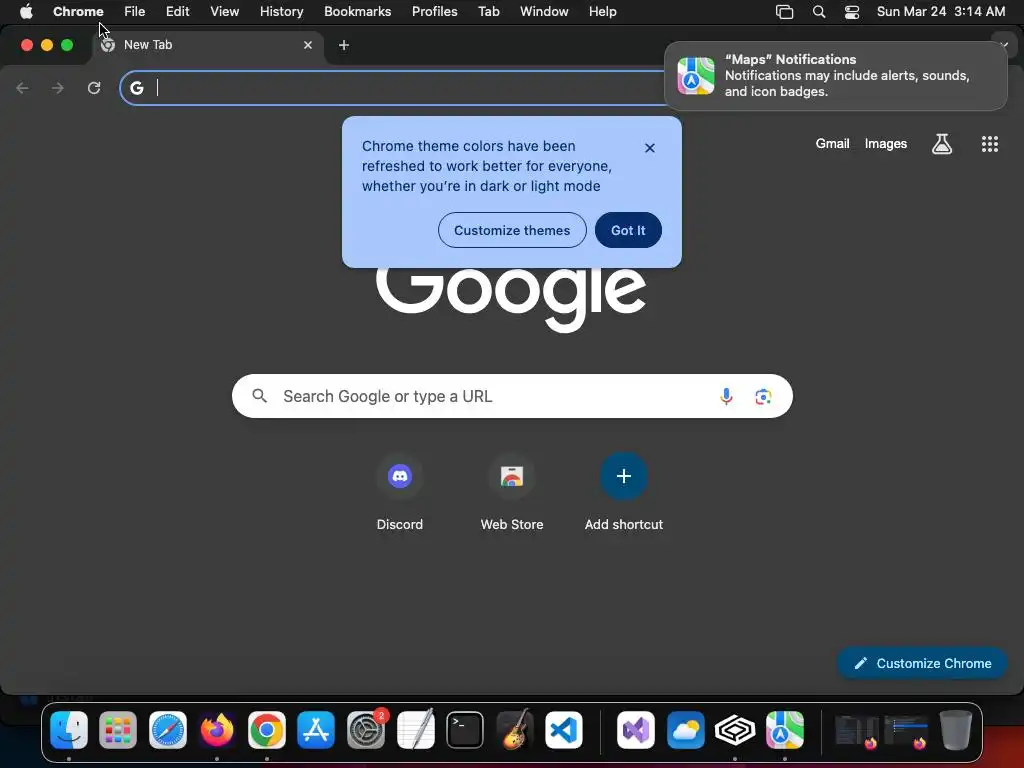1024x768 pixels.
Task: Dismiss the theme colors popup with X
Action: click(650, 148)
